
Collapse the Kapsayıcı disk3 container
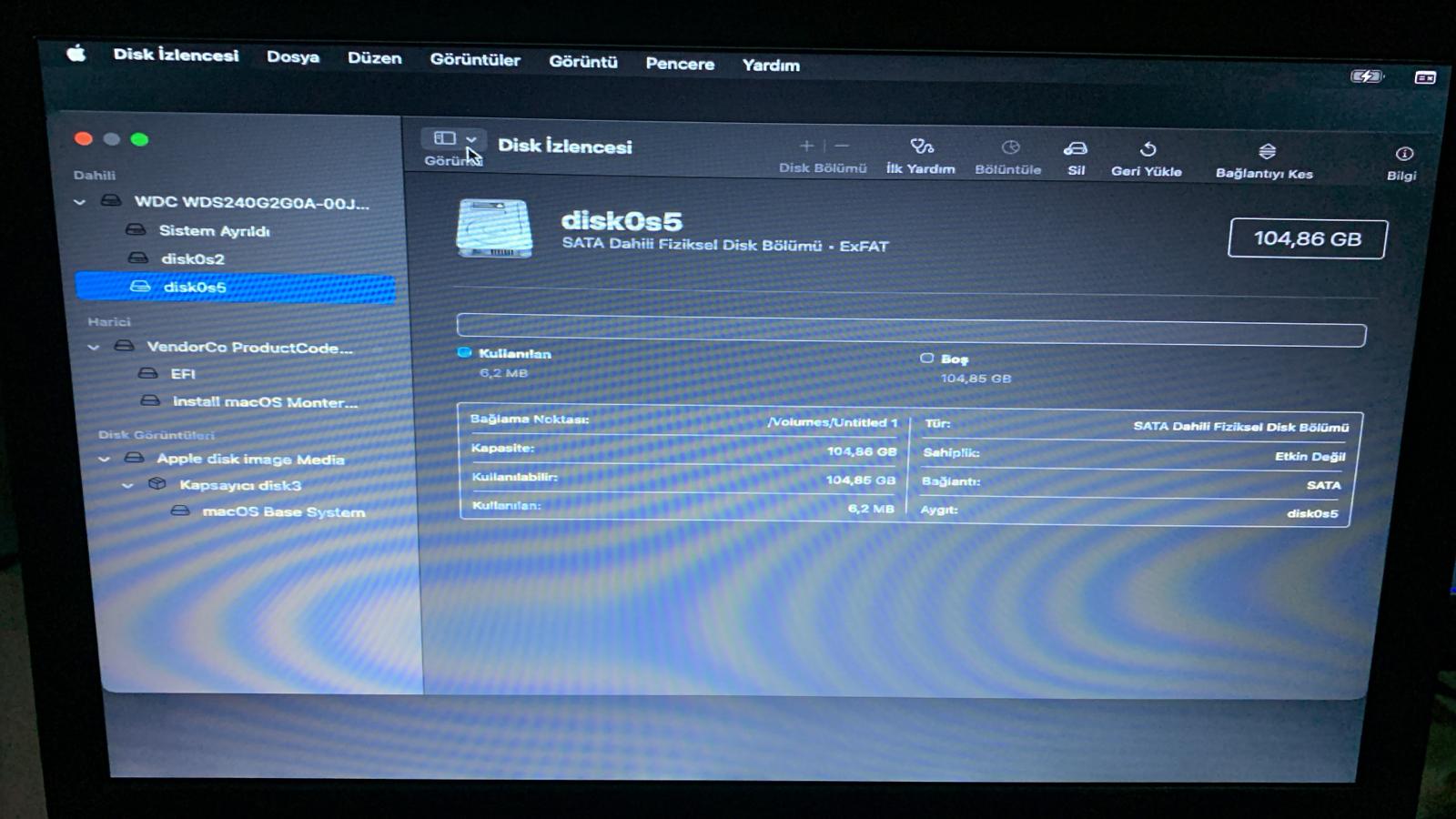click(127, 485)
